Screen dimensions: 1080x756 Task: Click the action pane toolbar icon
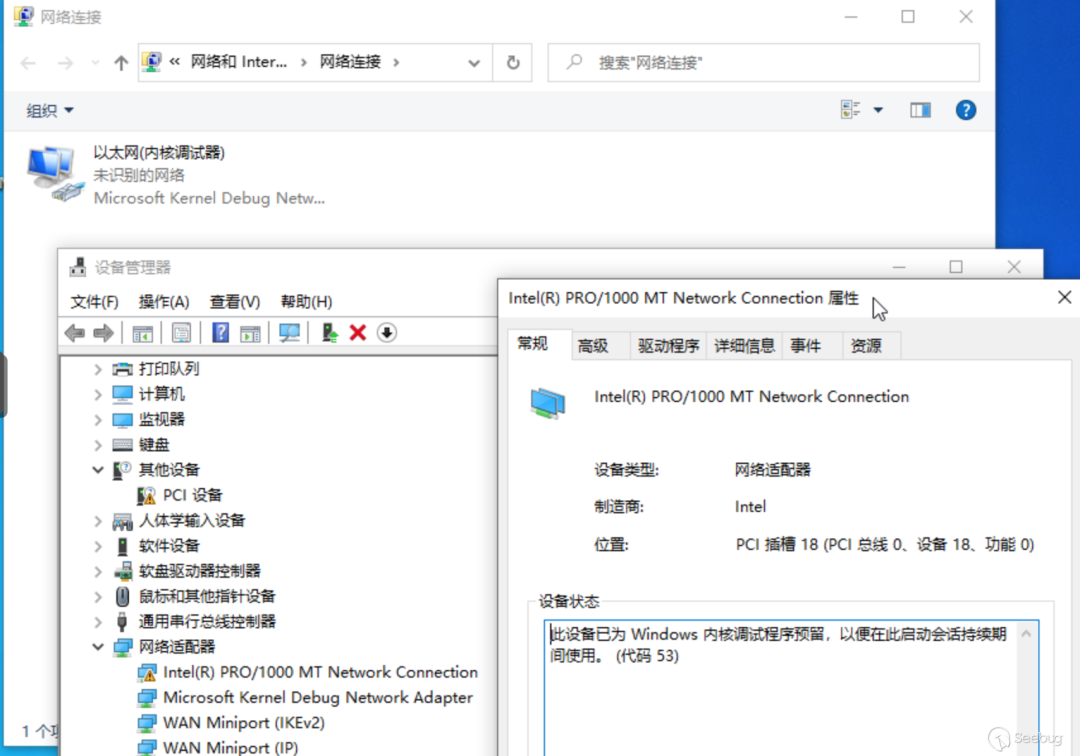[x=250, y=333]
